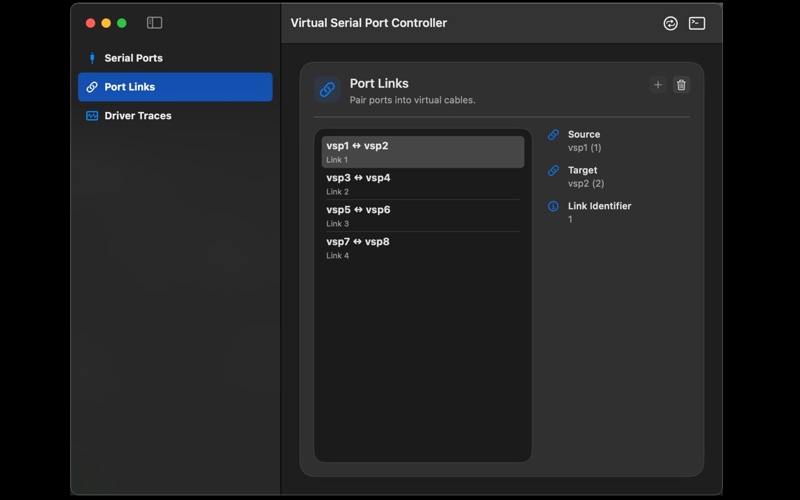Viewport: 800px width, 500px height.
Task: Click the Source chain icon
Action: [x=553, y=135]
